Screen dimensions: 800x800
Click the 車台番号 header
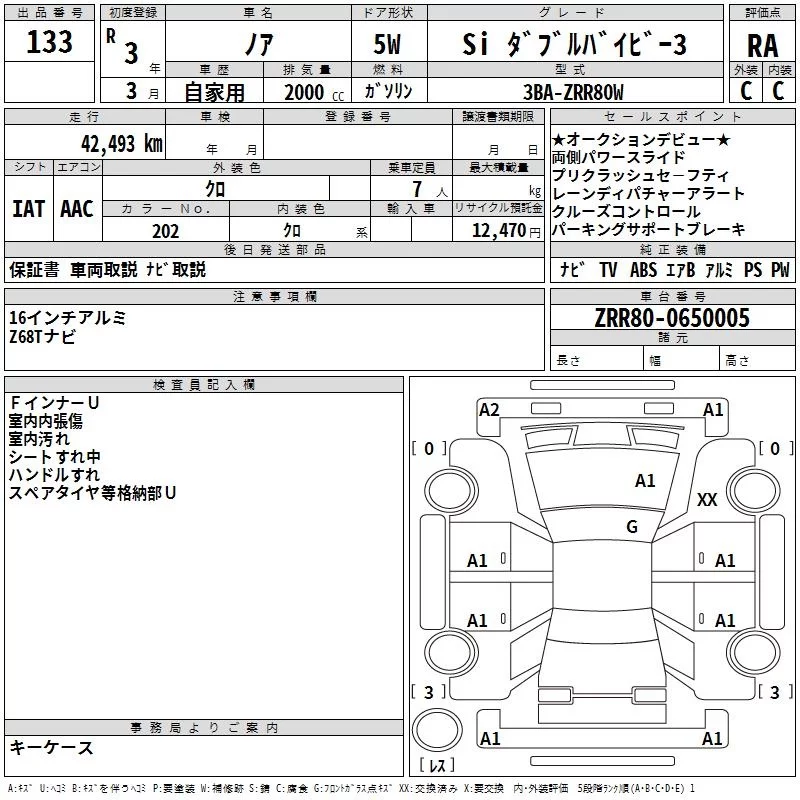(673, 296)
